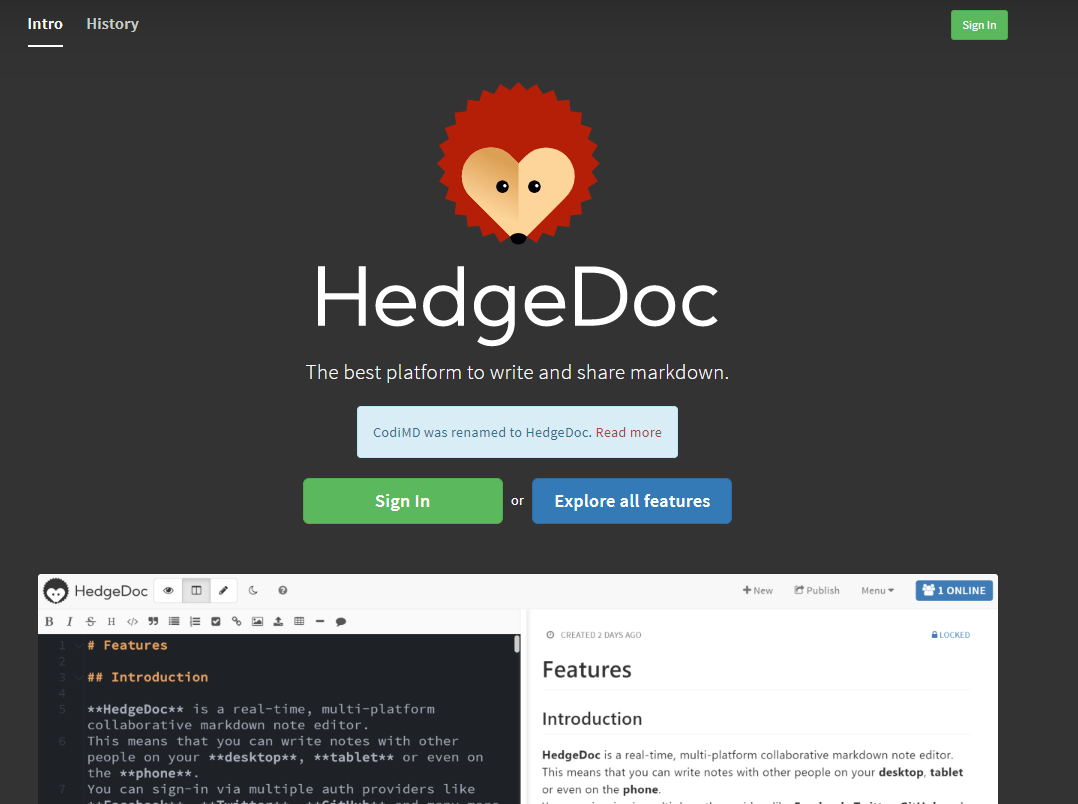Viewport: 1078px width, 804px height.
Task: Open the Menu dropdown in the editor
Action: click(x=877, y=590)
